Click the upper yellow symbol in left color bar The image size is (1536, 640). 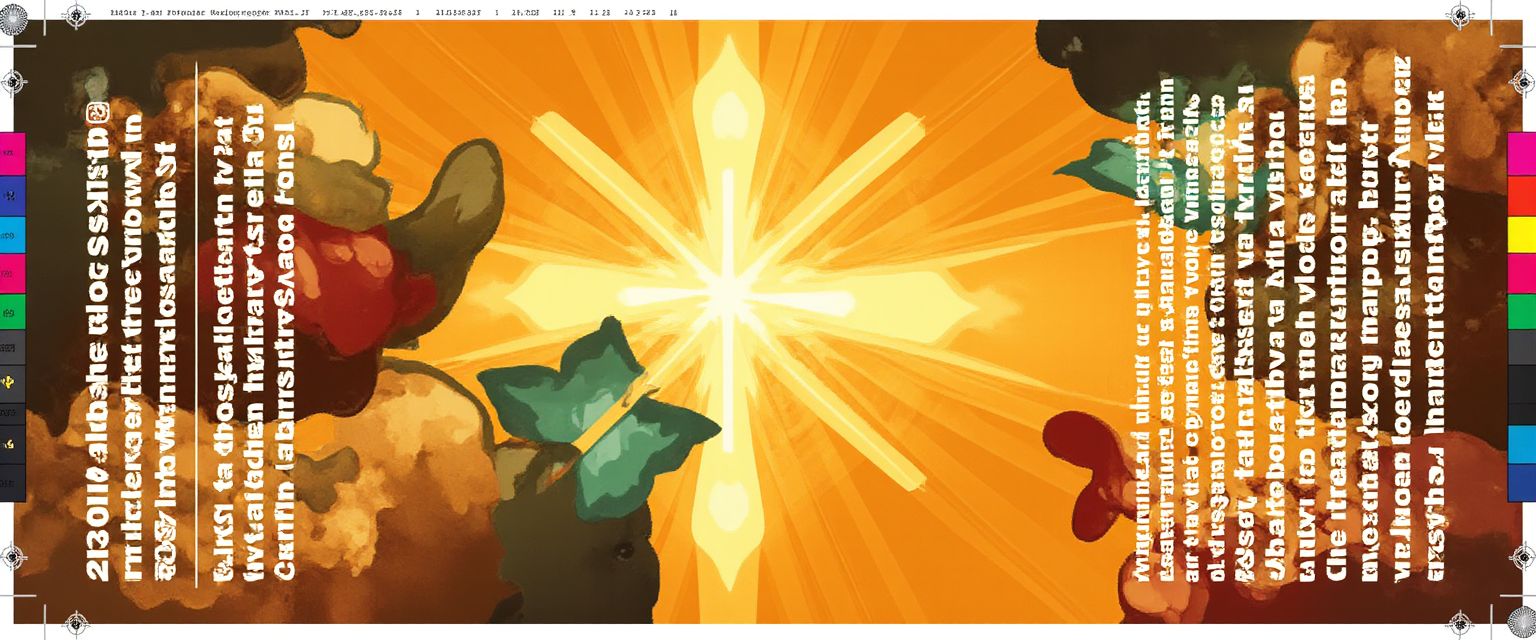11,381
